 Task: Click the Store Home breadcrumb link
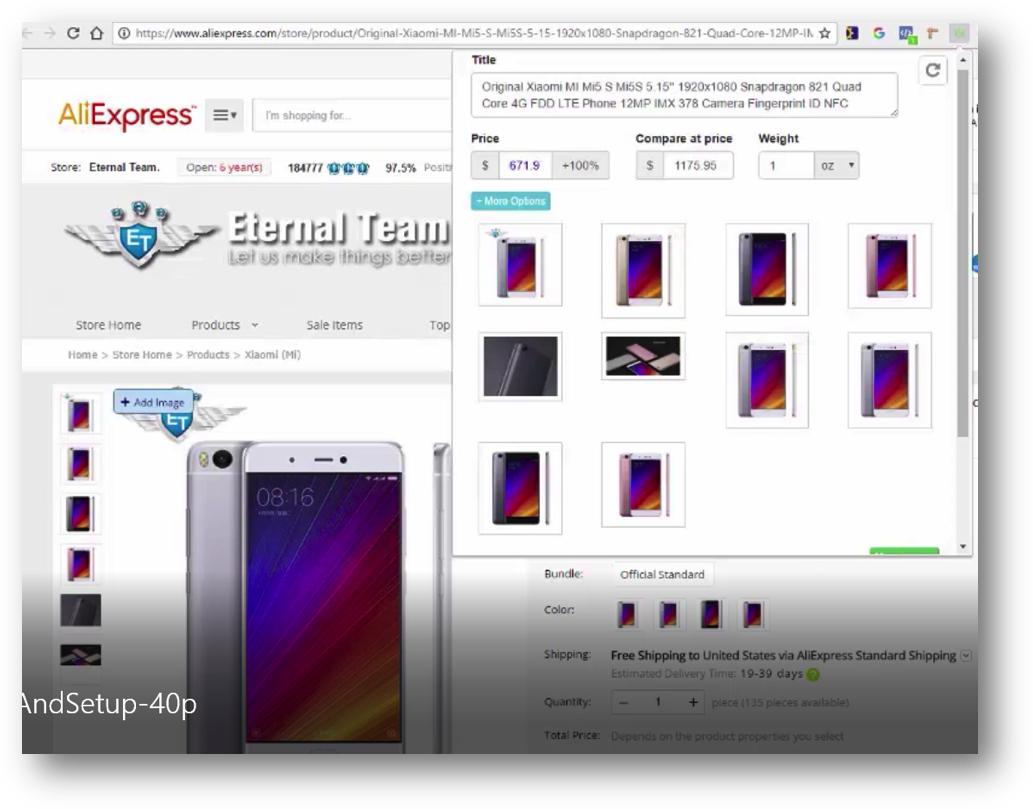click(x=142, y=354)
